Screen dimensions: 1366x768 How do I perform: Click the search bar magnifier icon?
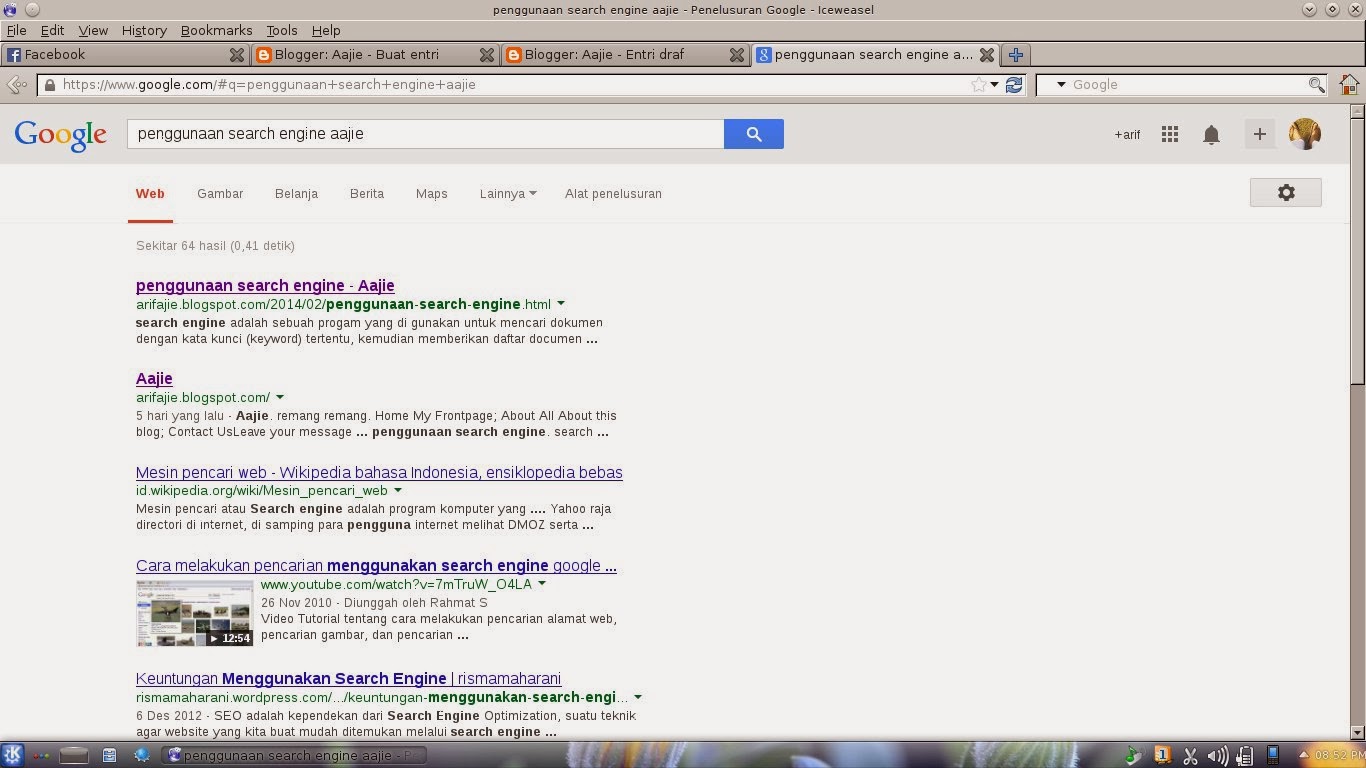(x=1317, y=85)
